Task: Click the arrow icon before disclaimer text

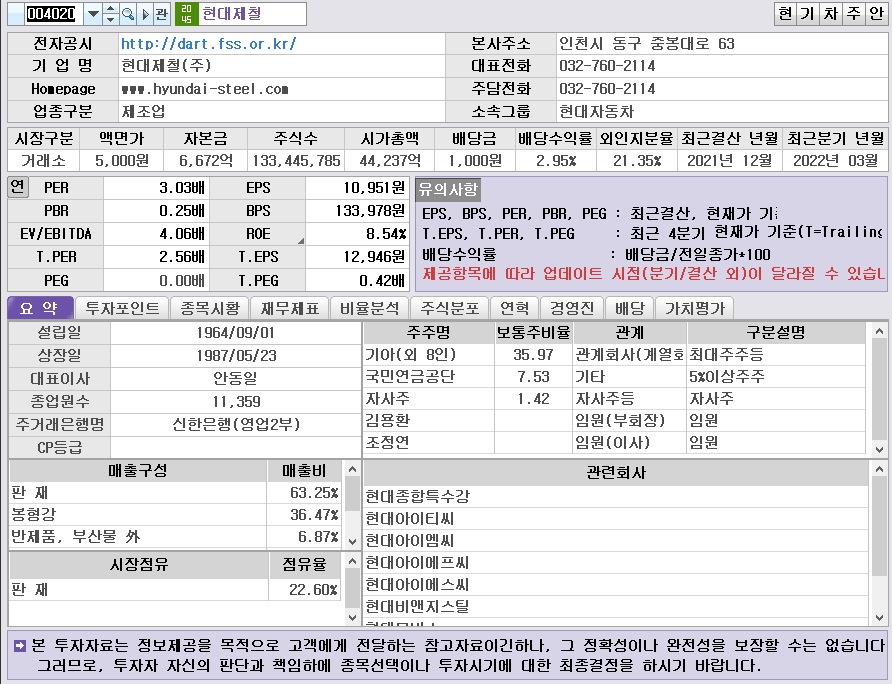Action: click(20, 646)
